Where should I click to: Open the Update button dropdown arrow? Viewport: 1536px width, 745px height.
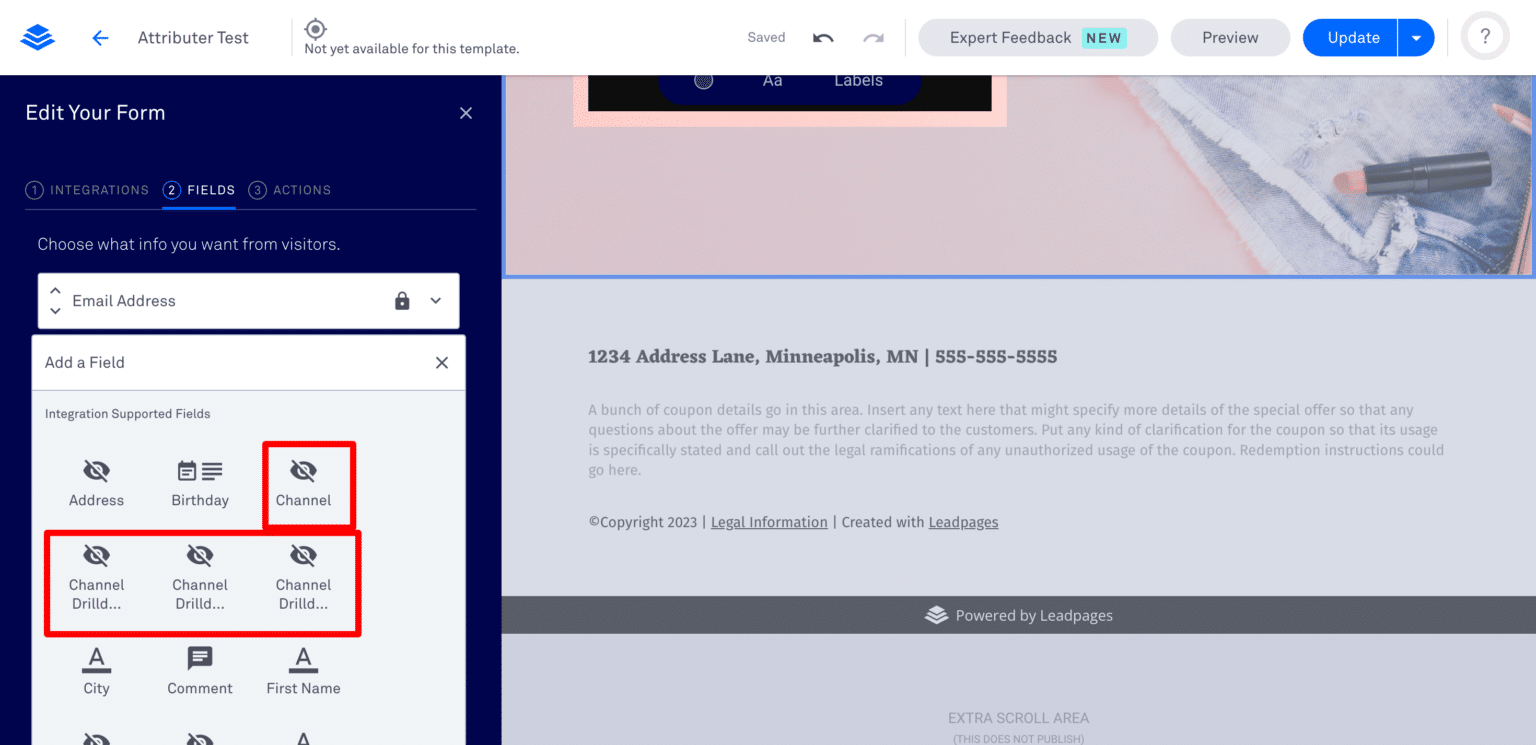pos(1416,38)
